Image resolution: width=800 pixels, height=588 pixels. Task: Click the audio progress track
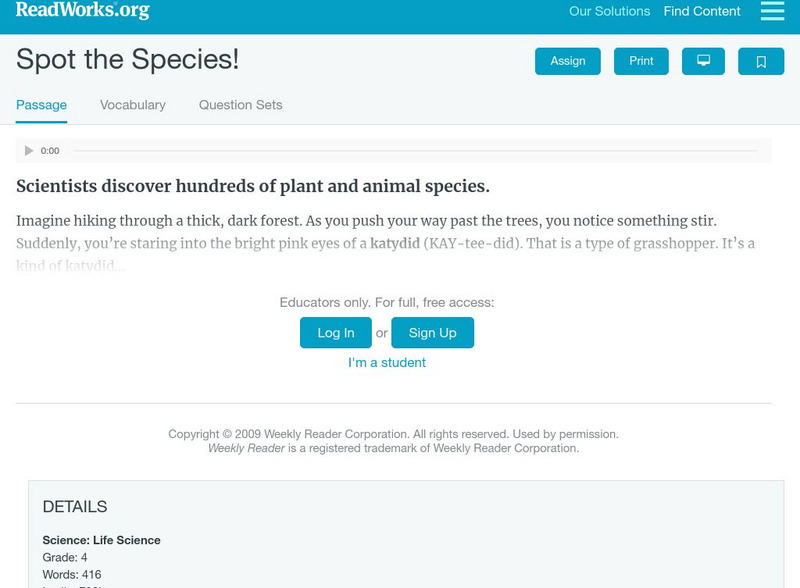415,151
